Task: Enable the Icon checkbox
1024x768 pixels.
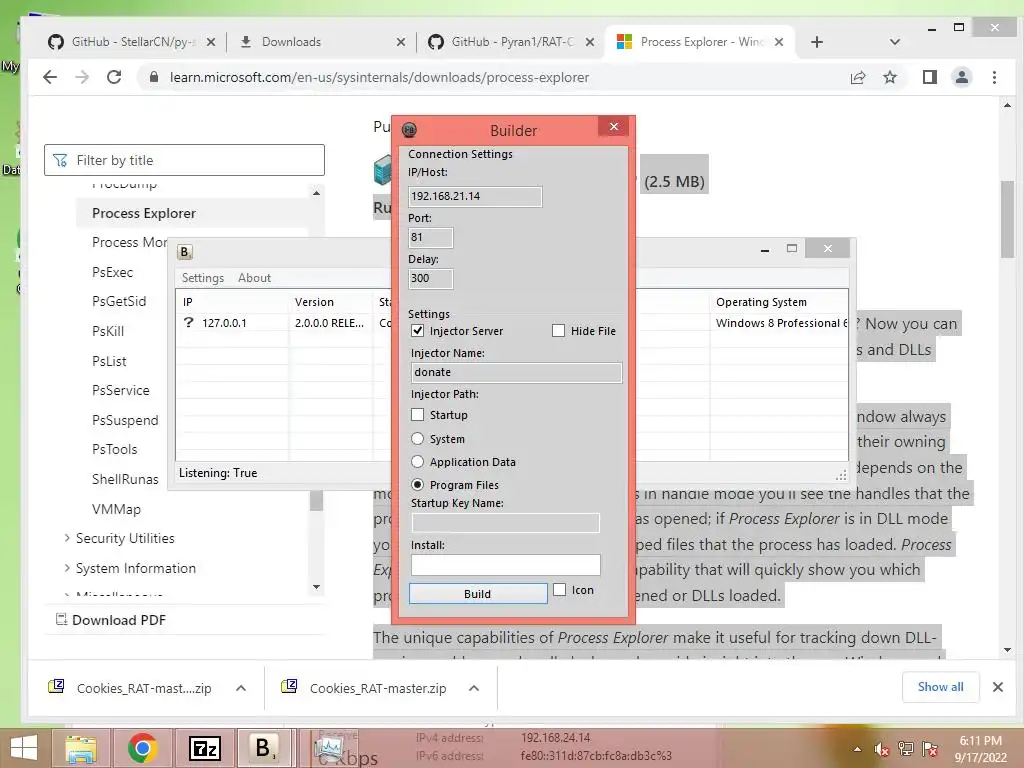Action: point(560,590)
